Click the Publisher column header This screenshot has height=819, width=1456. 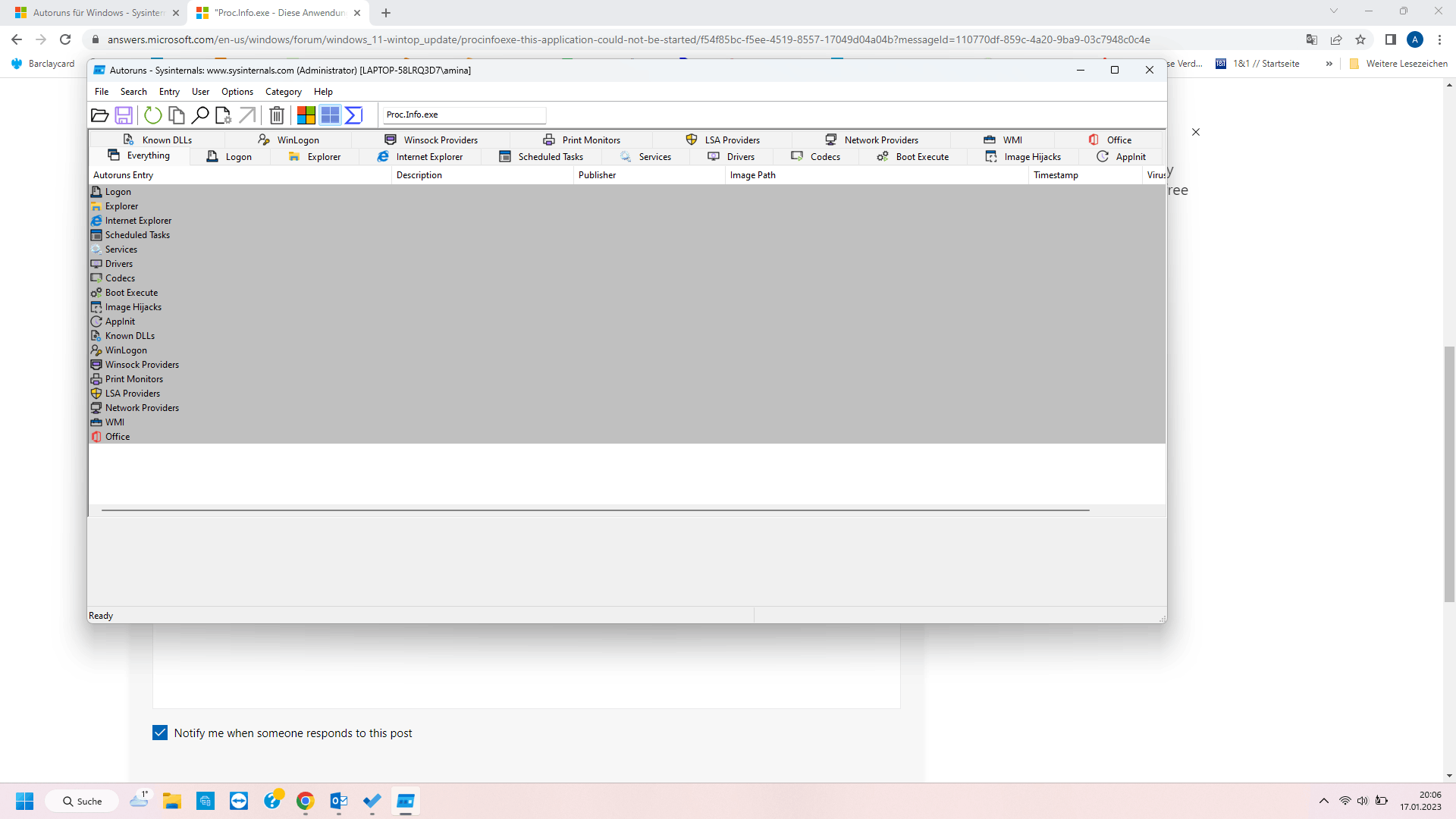coord(649,175)
